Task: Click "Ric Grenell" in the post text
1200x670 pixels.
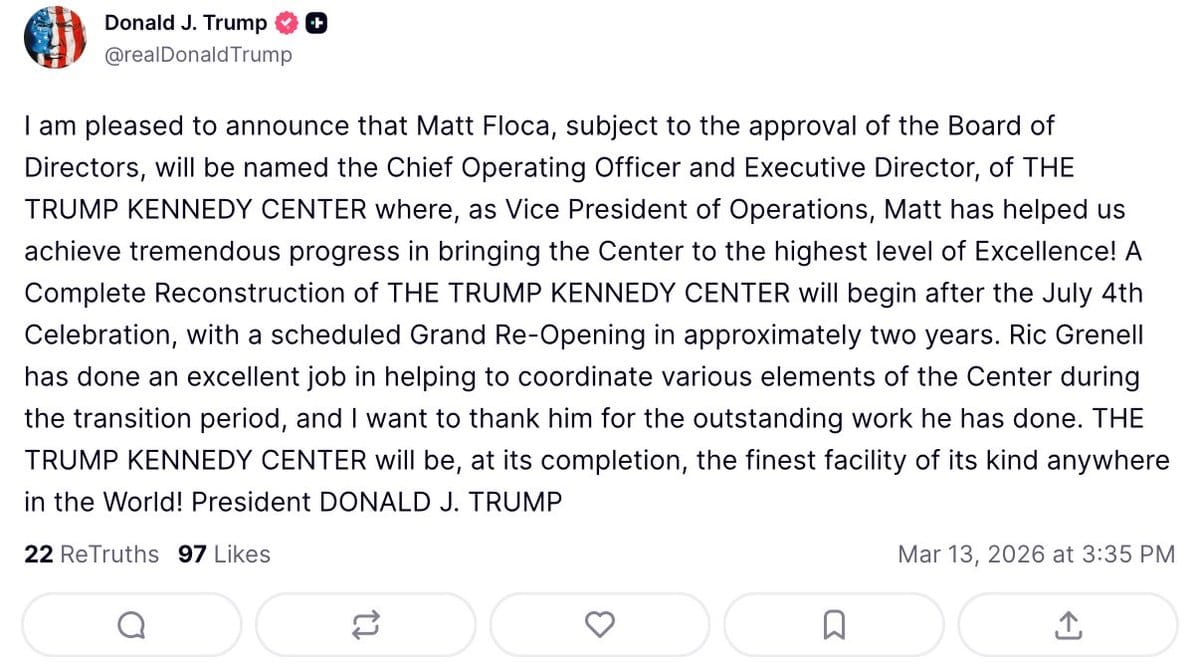Action: 1079,336
